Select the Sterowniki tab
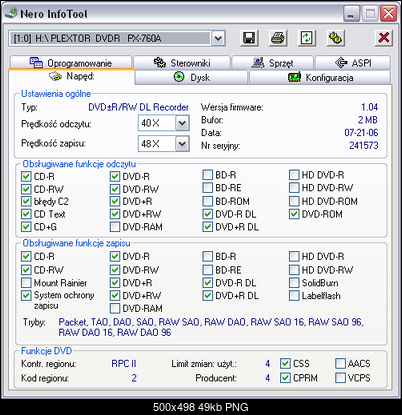The image size is (402, 415). click(182, 63)
